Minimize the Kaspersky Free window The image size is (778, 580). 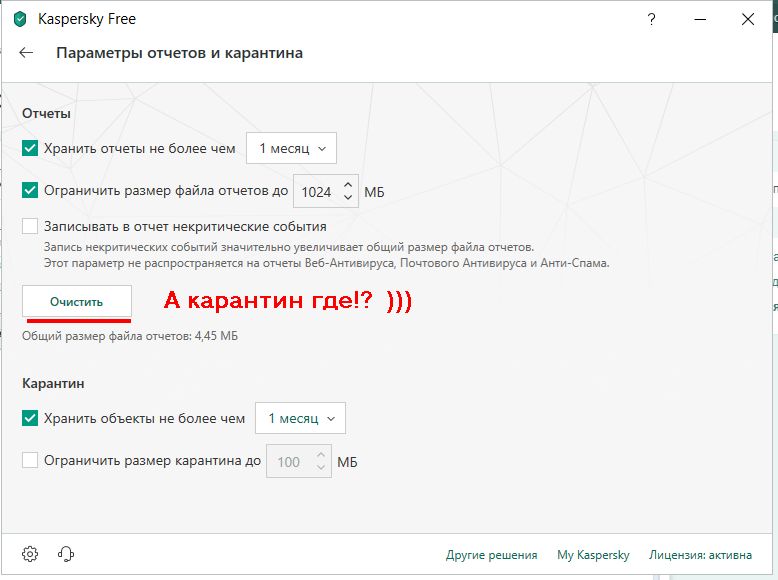[x=700, y=19]
